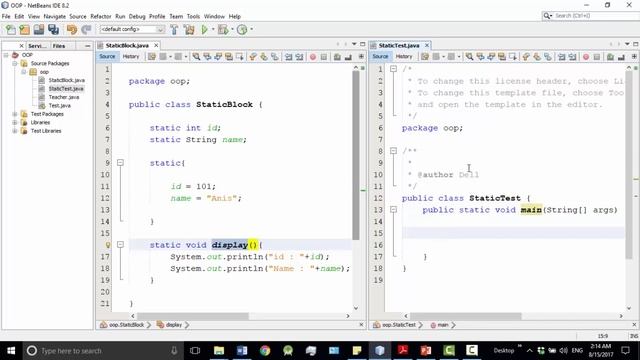Save All files with the toolbar icon

coord(53,29)
